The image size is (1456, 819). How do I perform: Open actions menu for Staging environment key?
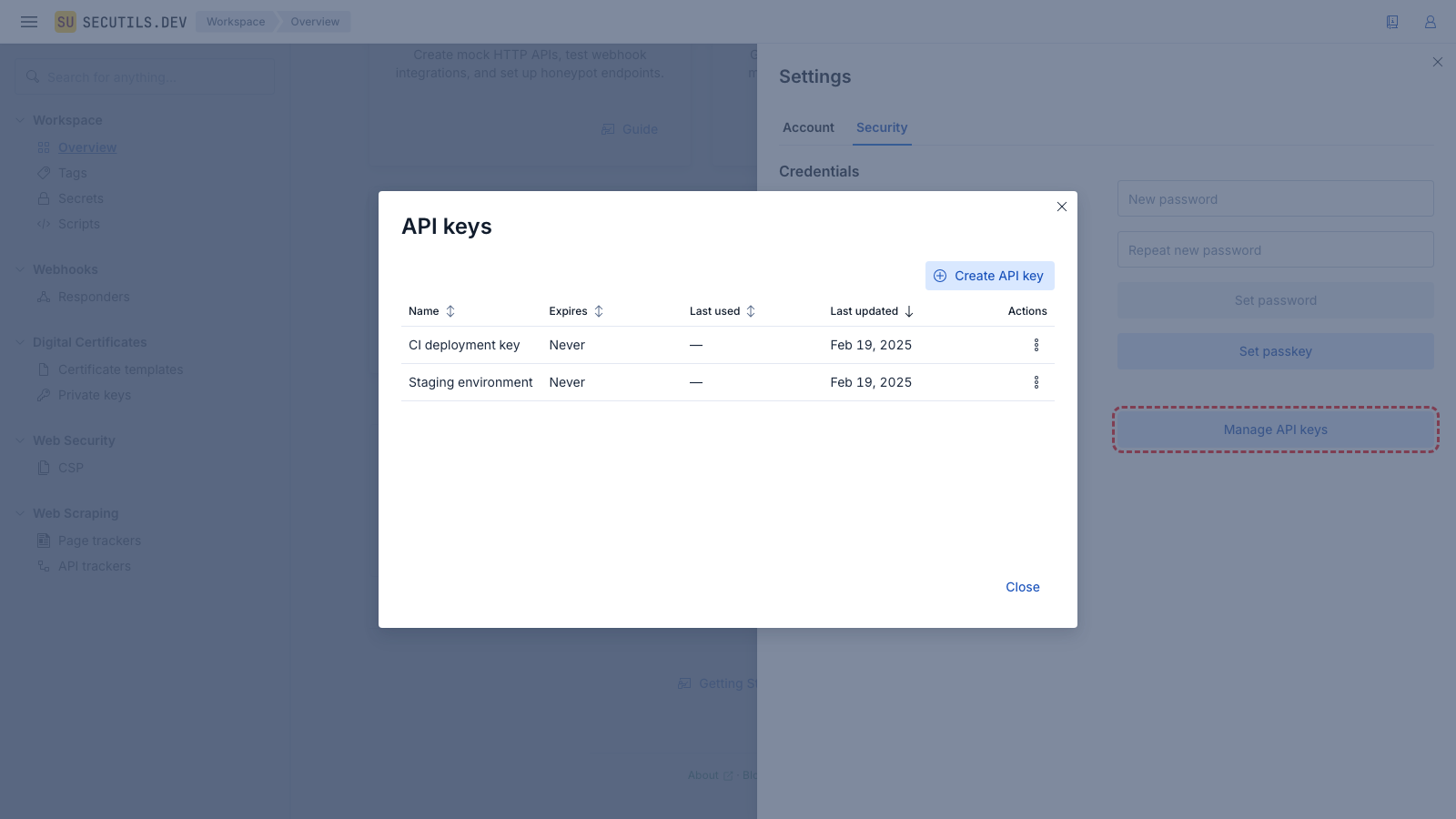(1036, 382)
